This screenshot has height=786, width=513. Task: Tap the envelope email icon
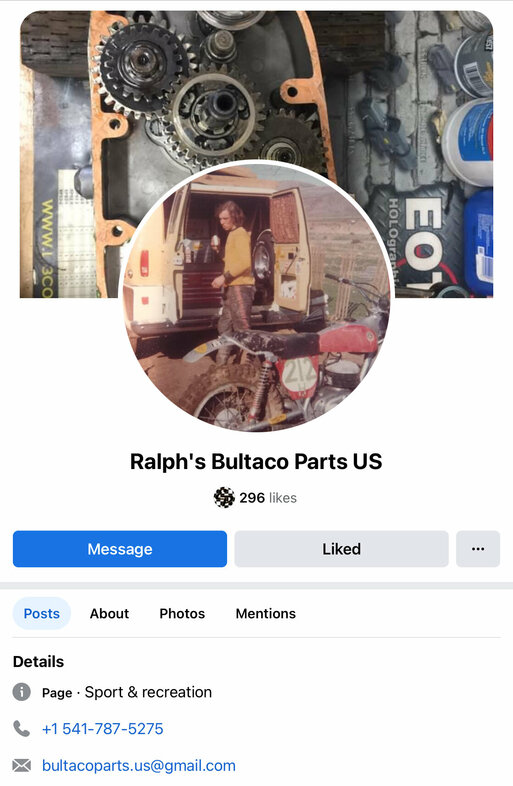click(22, 765)
